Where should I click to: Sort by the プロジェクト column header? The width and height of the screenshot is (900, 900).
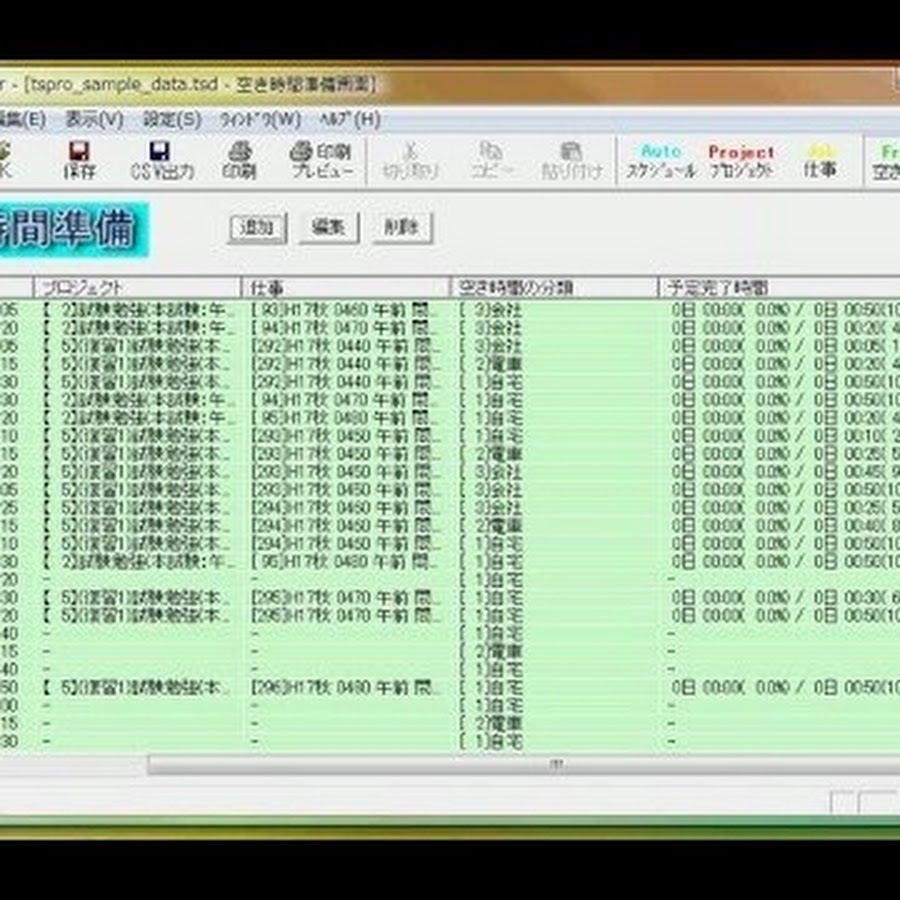(137, 288)
